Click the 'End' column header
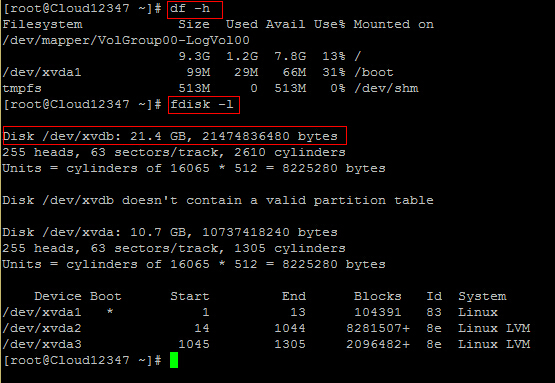 pos(294,296)
